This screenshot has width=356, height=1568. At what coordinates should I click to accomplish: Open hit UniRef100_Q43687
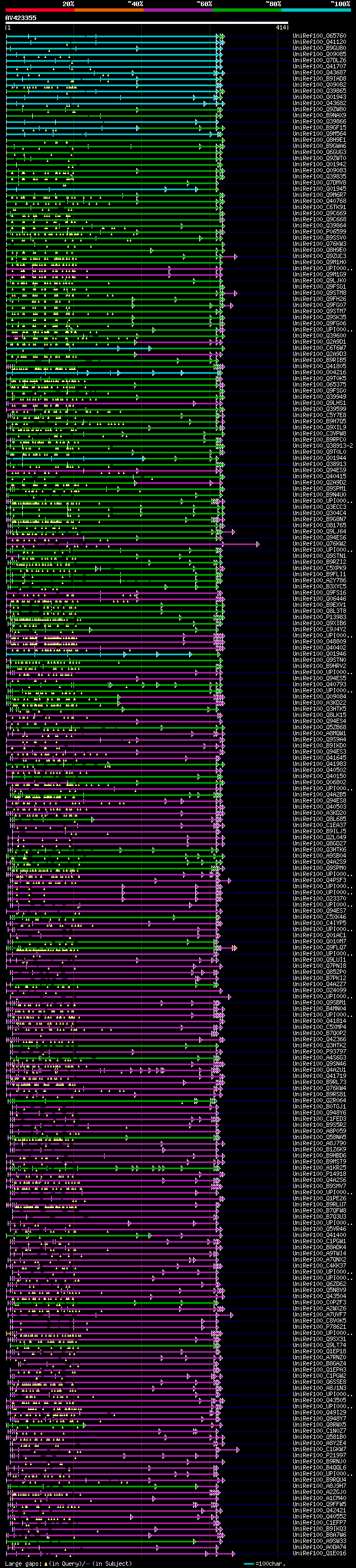pos(319,72)
